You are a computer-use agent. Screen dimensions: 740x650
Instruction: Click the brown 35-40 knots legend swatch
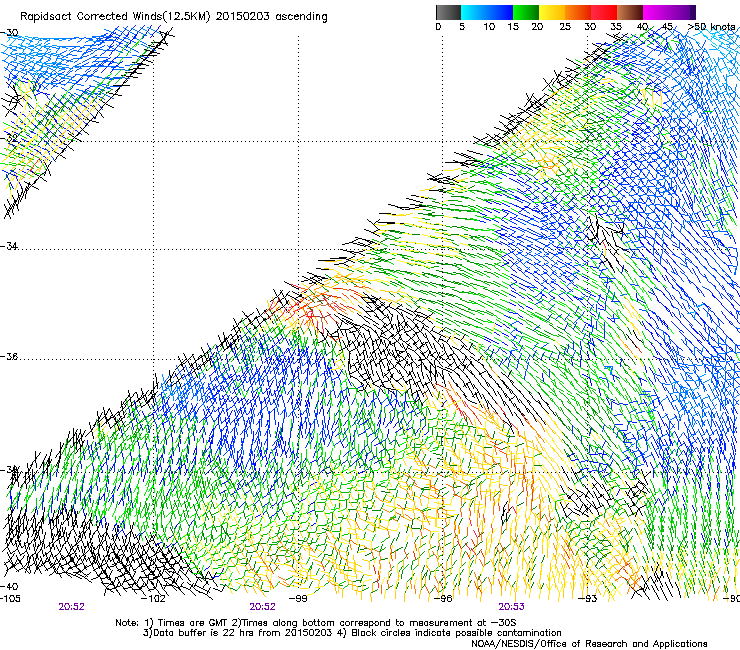pos(630,12)
